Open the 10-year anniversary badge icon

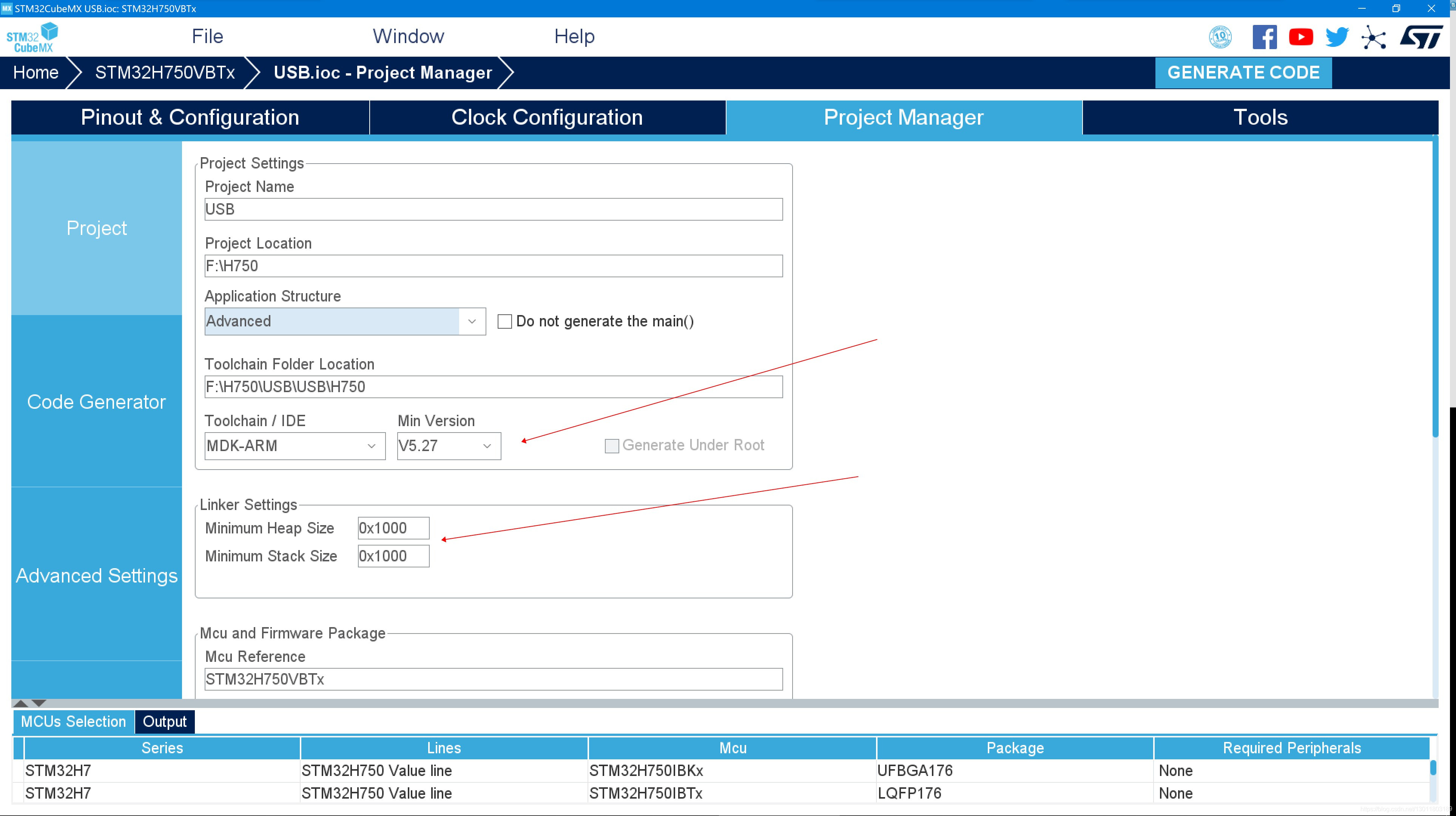click(1220, 37)
